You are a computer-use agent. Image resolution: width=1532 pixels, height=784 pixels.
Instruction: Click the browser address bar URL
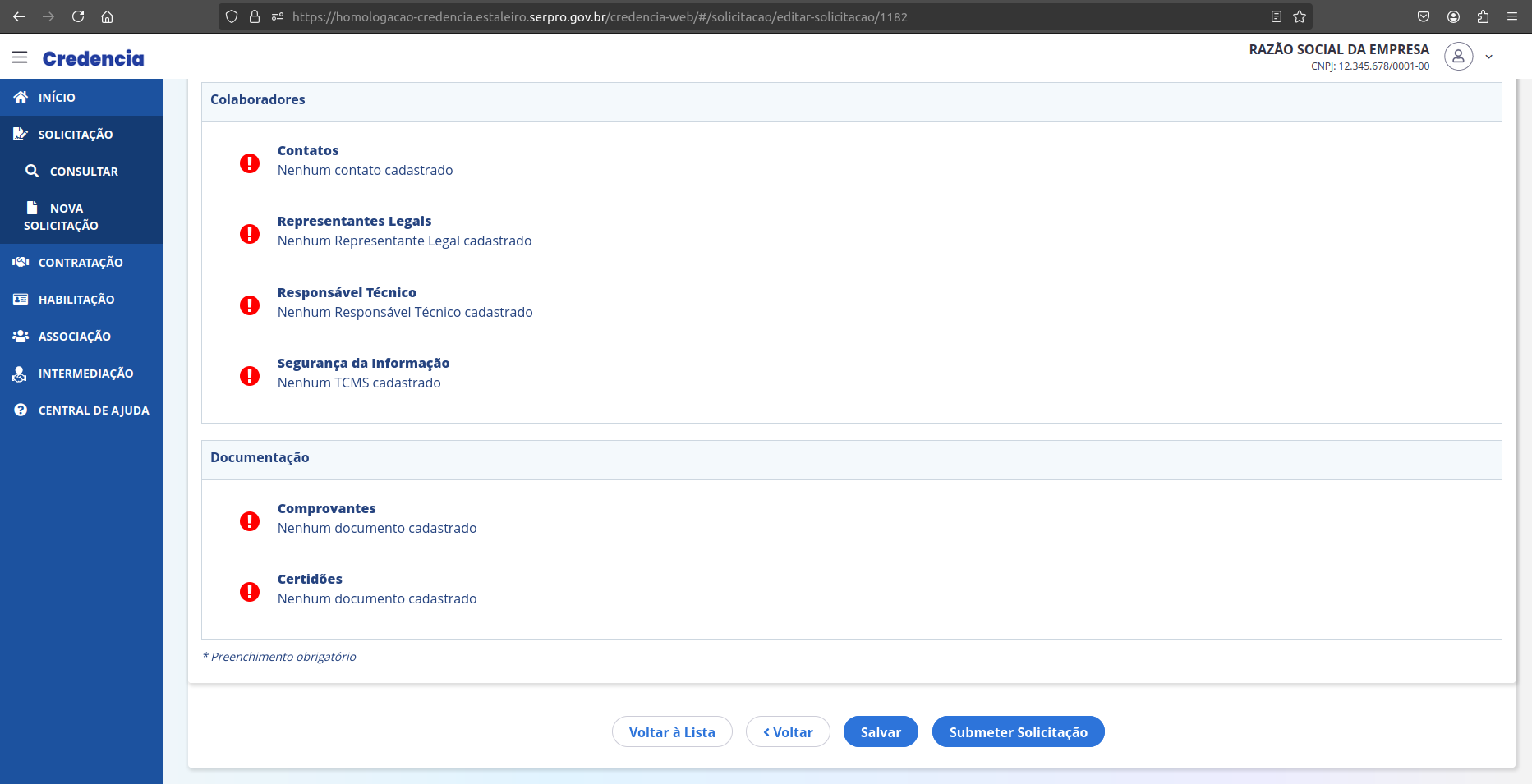(600, 16)
